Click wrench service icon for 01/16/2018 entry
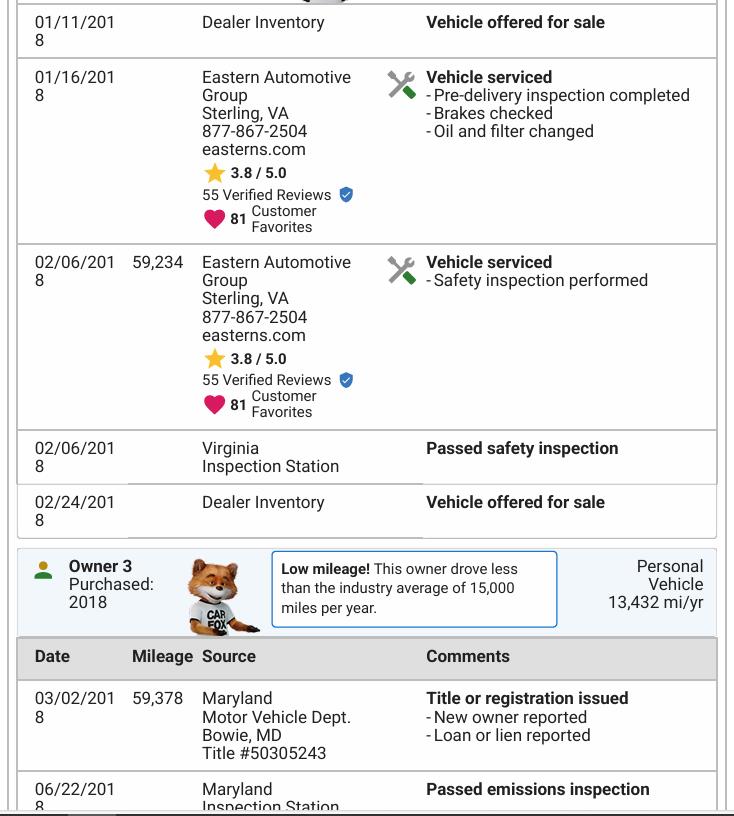The width and height of the screenshot is (734, 816). coord(401,85)
